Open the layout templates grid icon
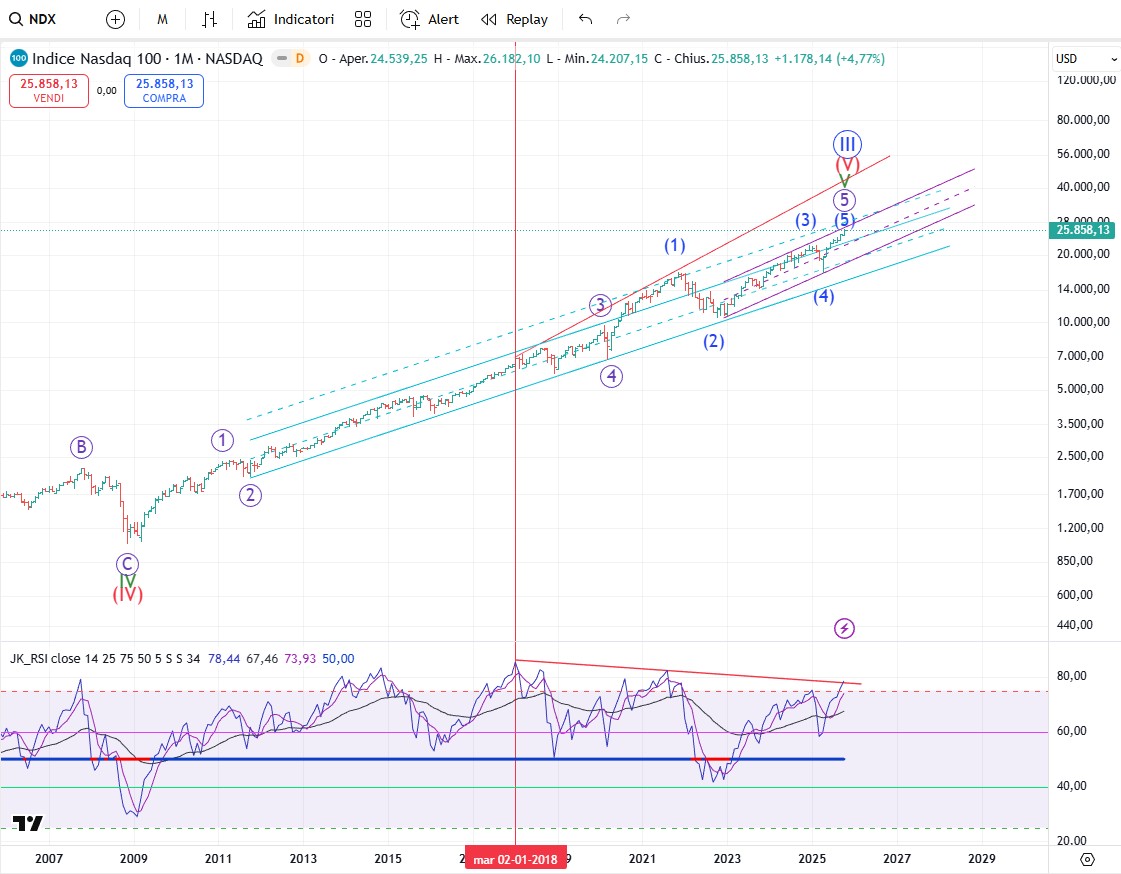This screenshot has width=1121, height=874. coord(363,19)
